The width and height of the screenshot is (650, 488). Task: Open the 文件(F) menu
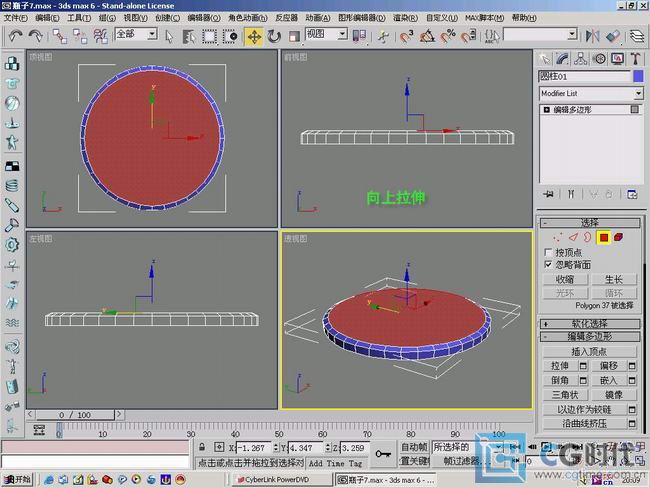tap(16, 18)
